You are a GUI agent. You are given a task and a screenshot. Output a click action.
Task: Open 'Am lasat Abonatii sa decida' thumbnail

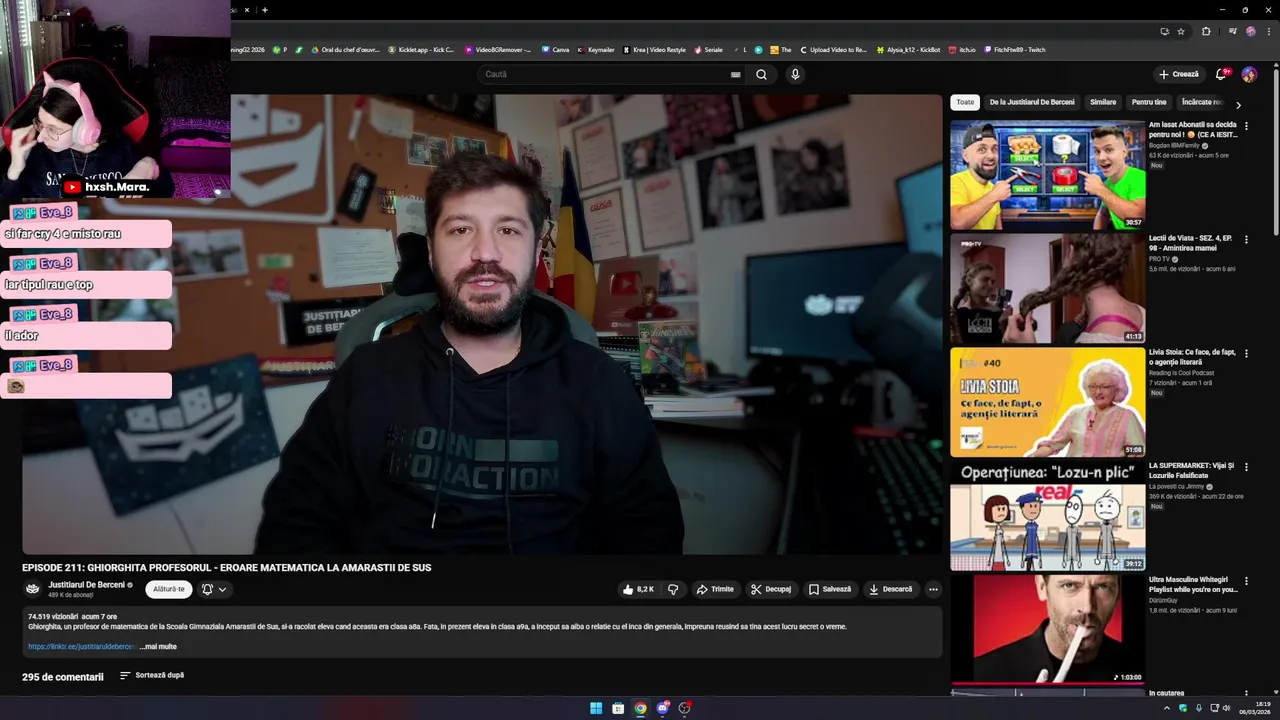[x=1047, y=174]
